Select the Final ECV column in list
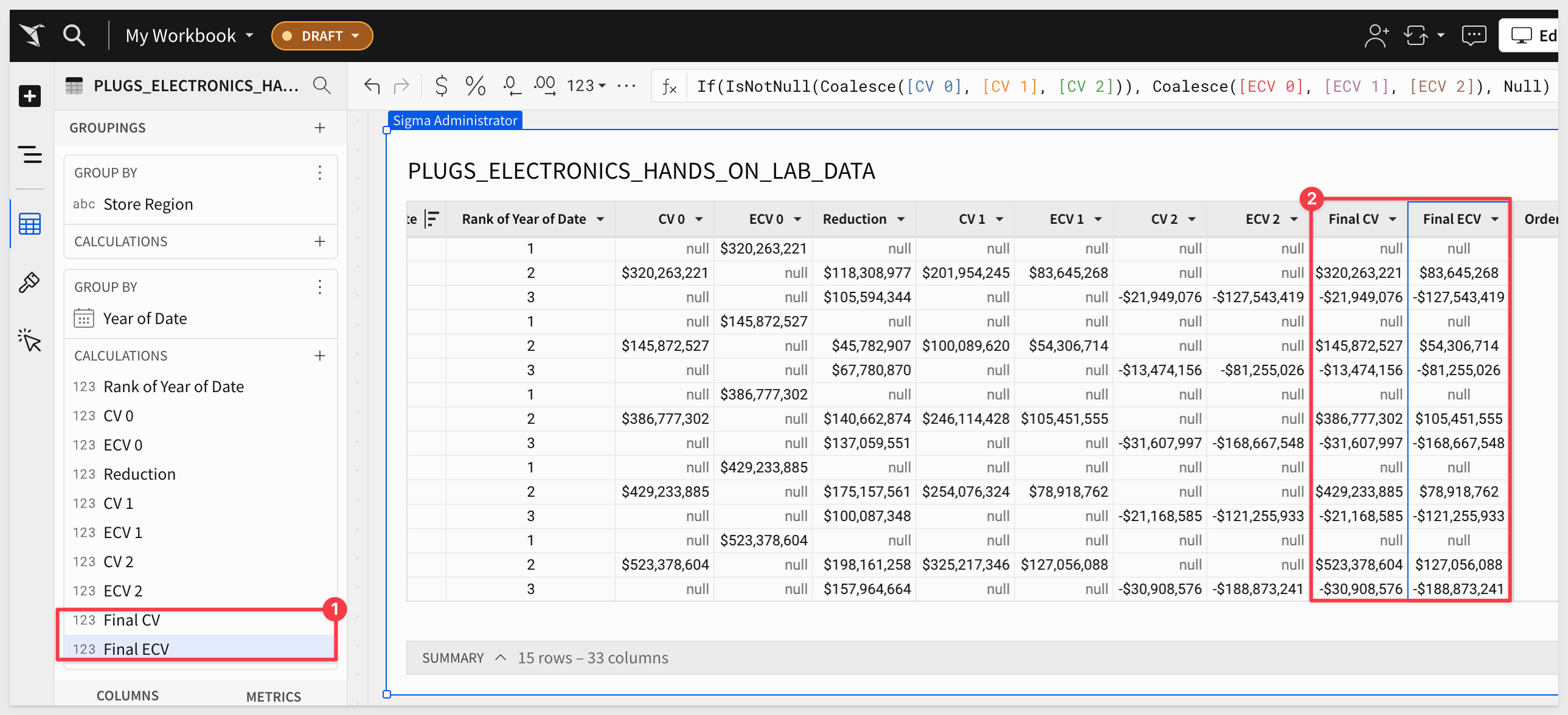The width and height of the screenshot is (1568, 715). (136, 649)
